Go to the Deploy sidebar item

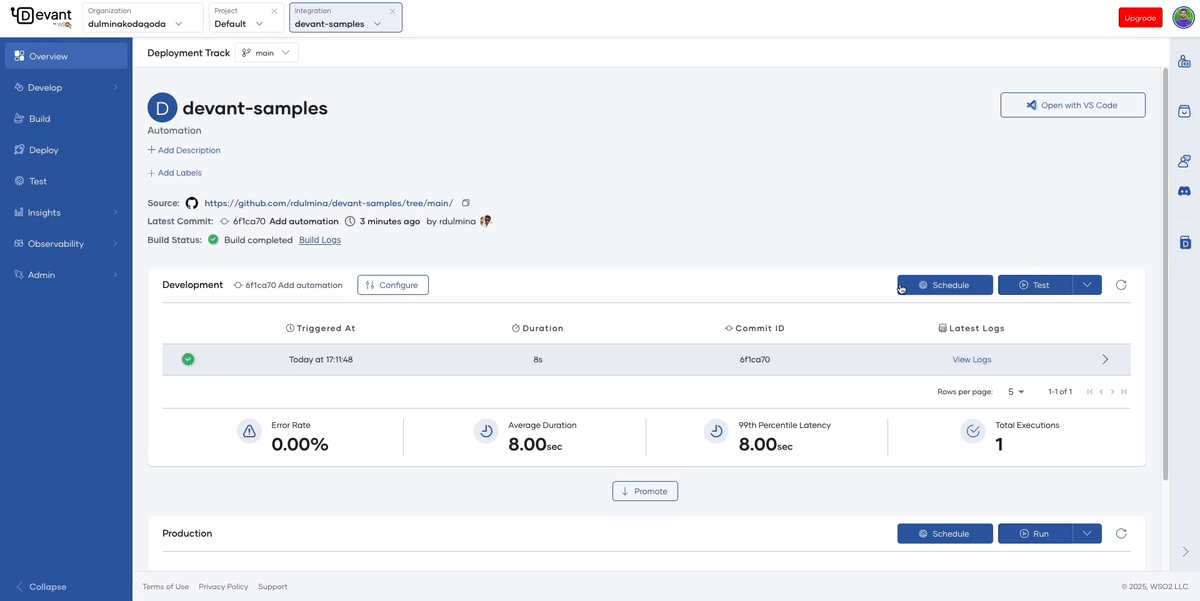(66, 150)
